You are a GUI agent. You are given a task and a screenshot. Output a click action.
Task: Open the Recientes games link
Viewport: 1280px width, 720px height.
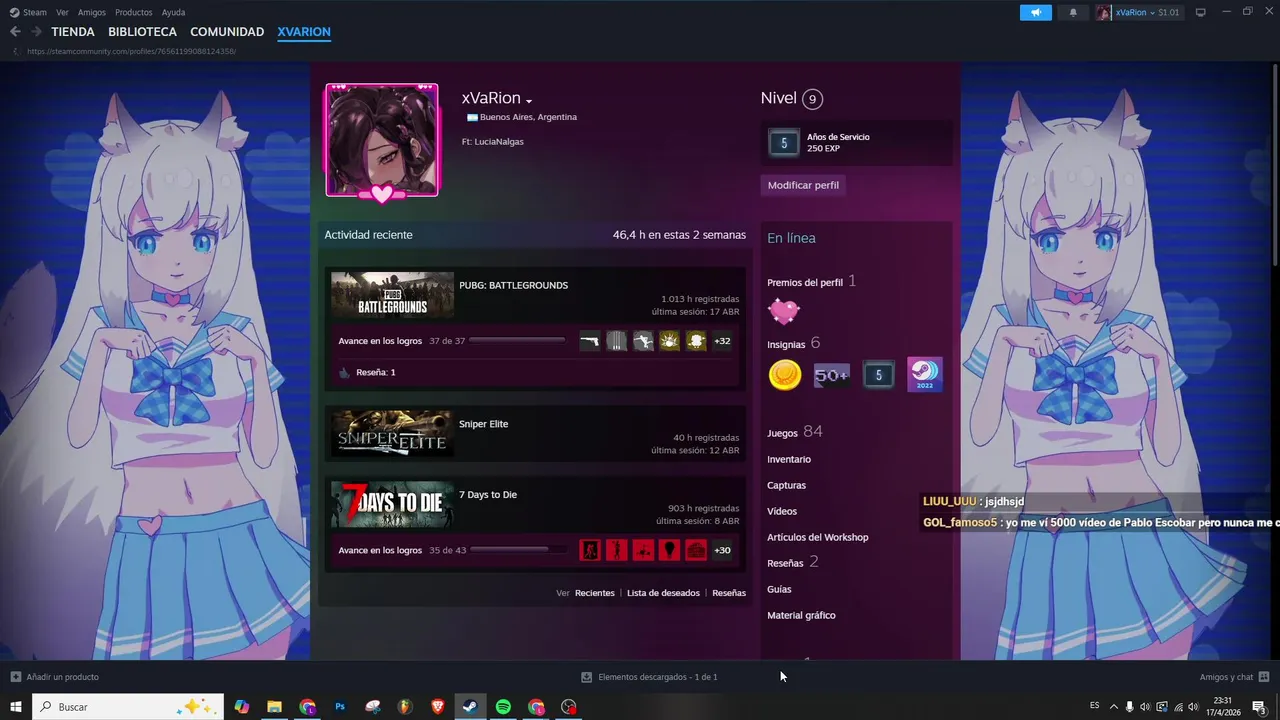(x=595, y=593)
